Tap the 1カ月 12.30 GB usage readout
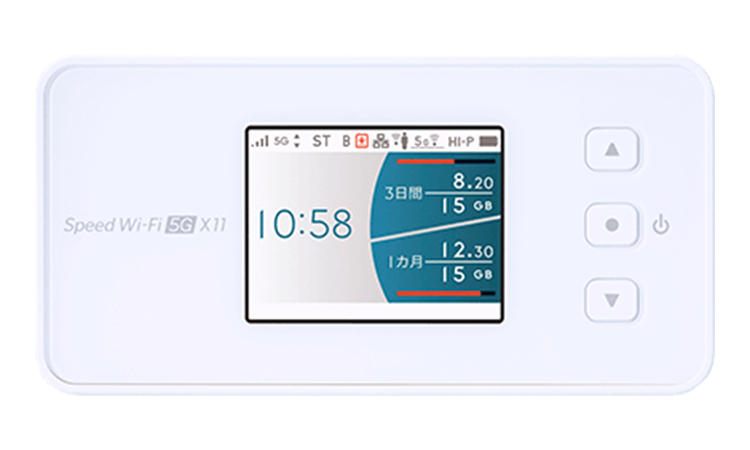 pyautogui.click(x=440, y=262)
